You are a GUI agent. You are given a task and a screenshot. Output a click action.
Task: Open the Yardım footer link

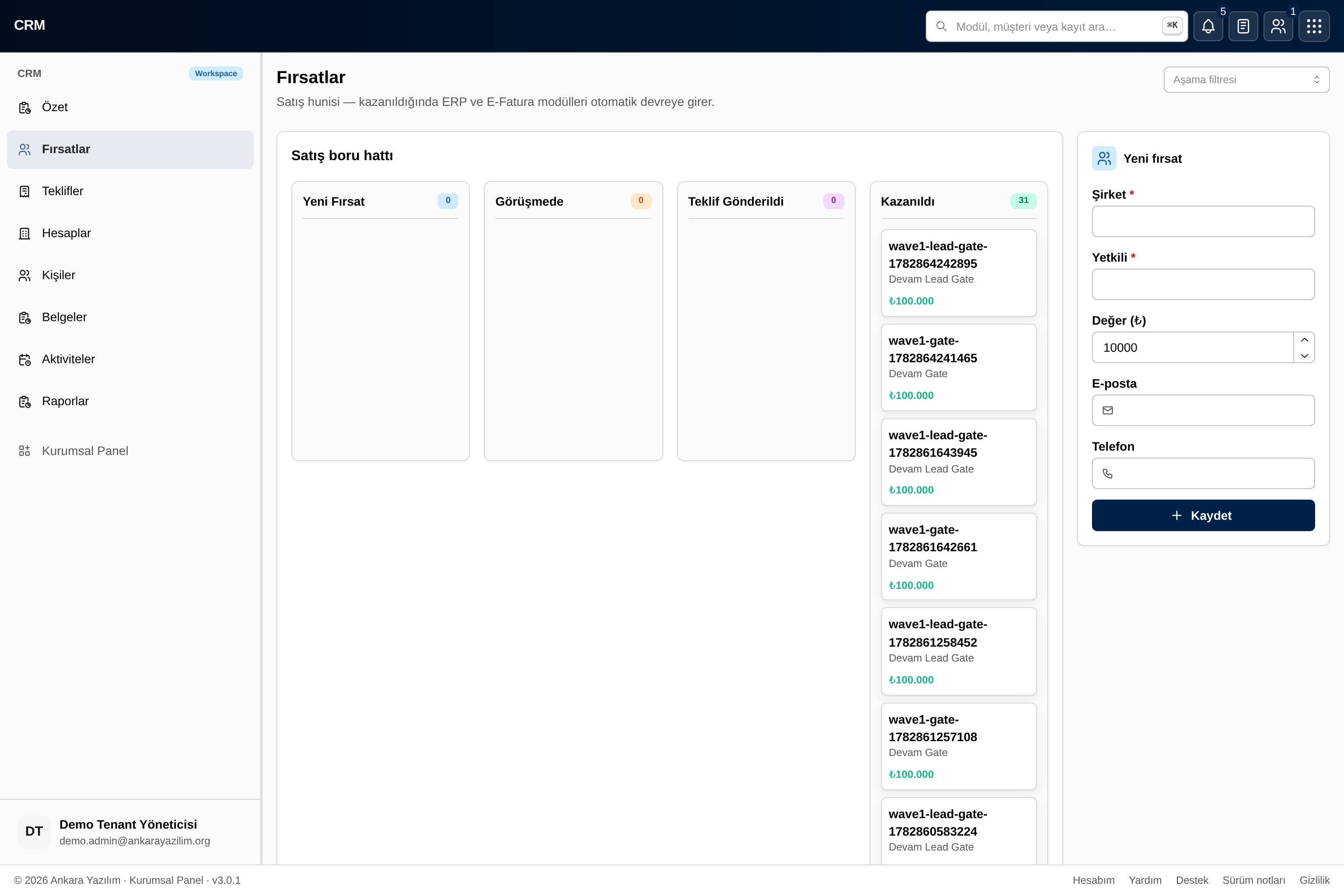1145,880
